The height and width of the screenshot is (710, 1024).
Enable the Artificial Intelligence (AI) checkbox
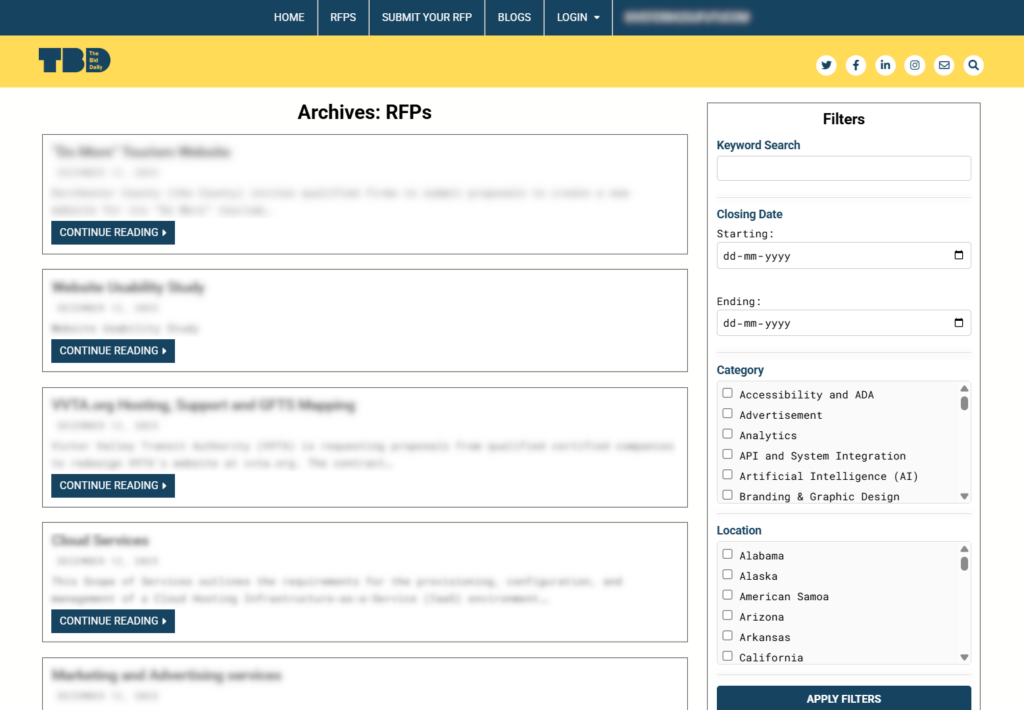[x=728, y=475]
